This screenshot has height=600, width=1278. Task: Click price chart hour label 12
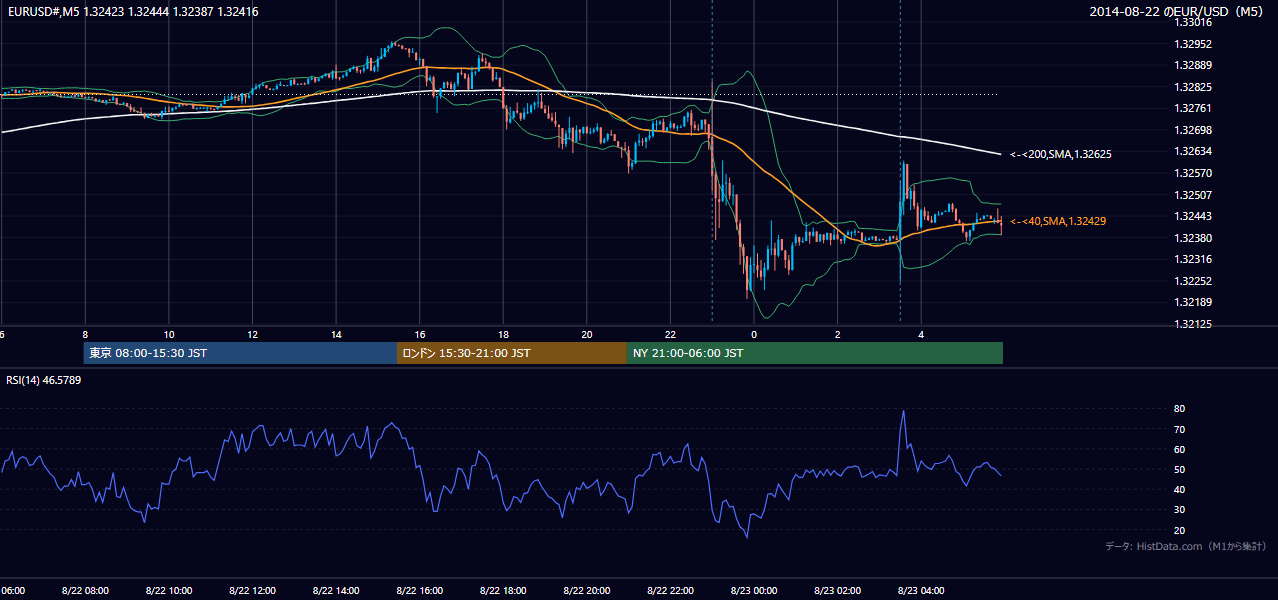(x=253, y=335)
